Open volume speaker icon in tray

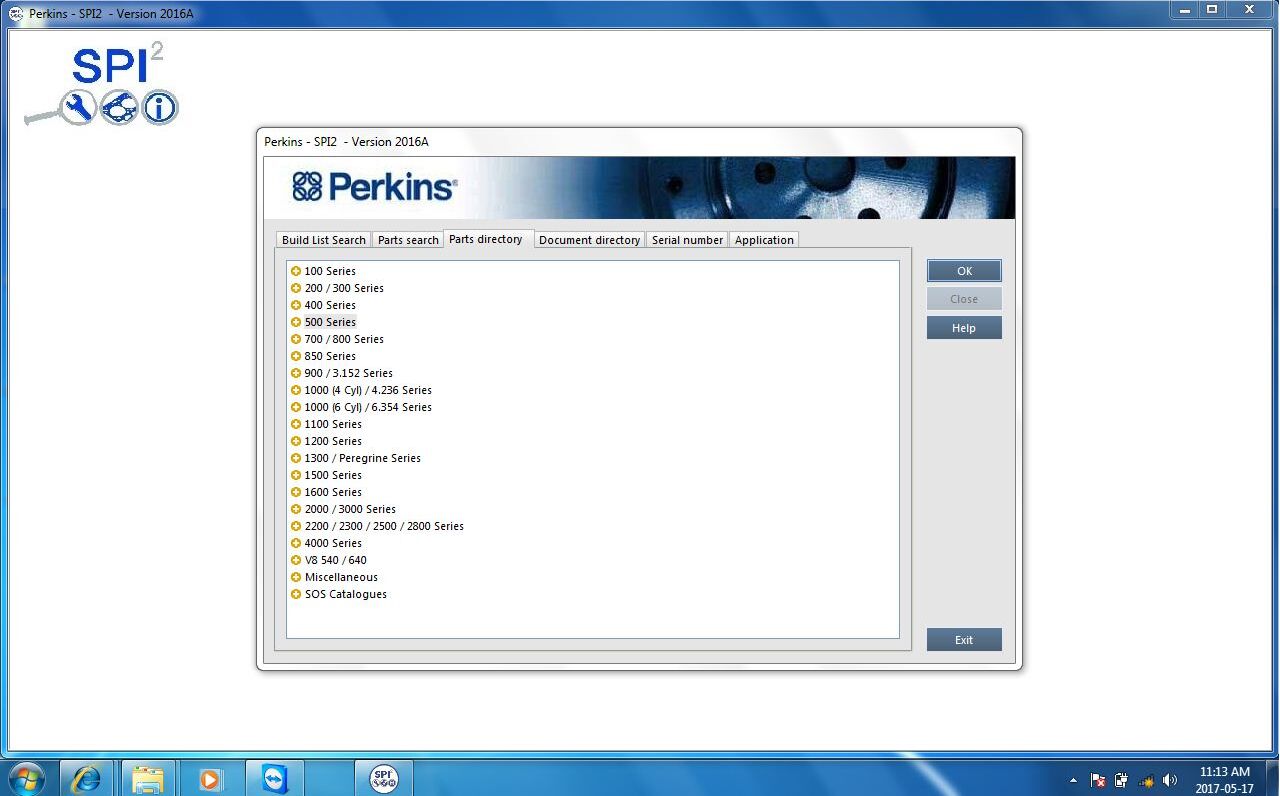pos(1170,780)
